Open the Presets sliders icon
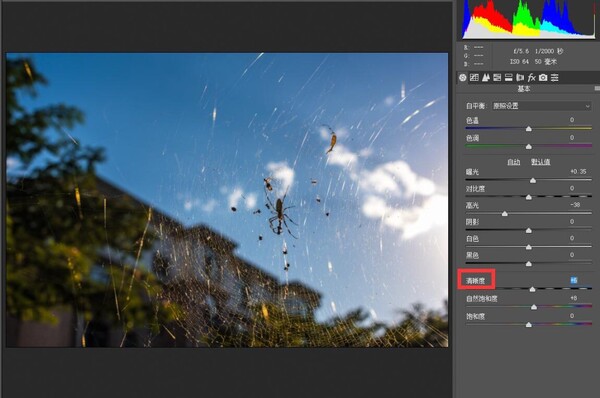This screenshot has width=600, height=398. tap(554, 78)
